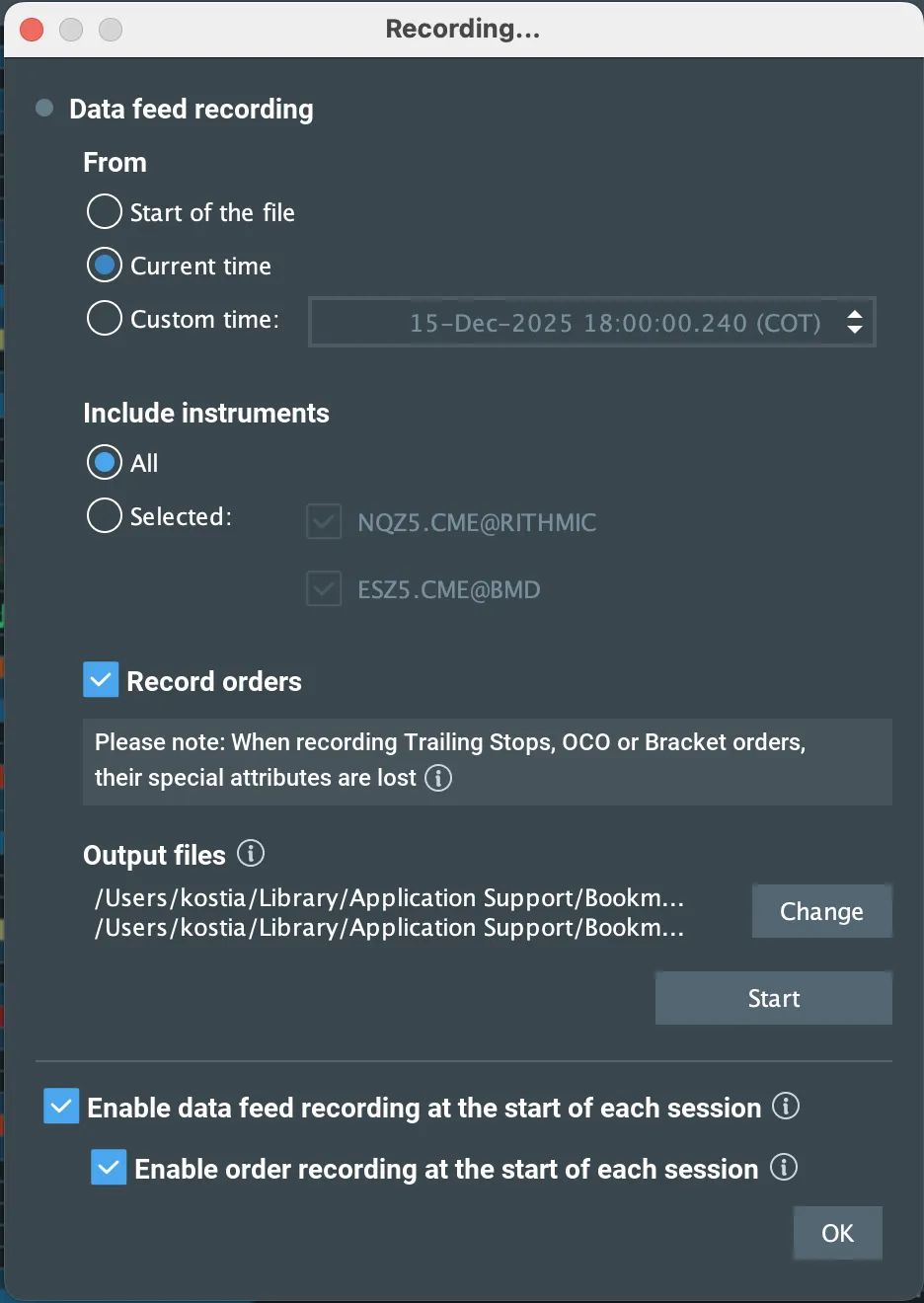The image size is (924, 1303).
Task: Click the custom time stepper arrows
Action: click(854, 322)
